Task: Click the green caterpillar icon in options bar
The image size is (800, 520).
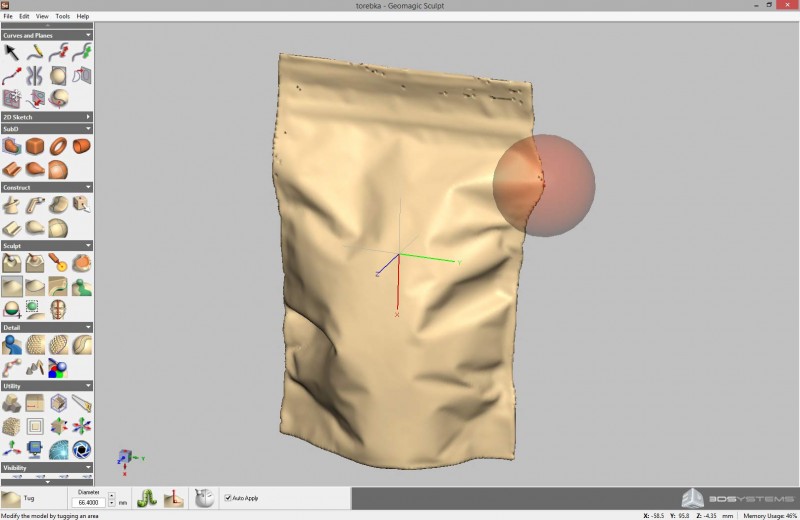Action: click(147, 498)
